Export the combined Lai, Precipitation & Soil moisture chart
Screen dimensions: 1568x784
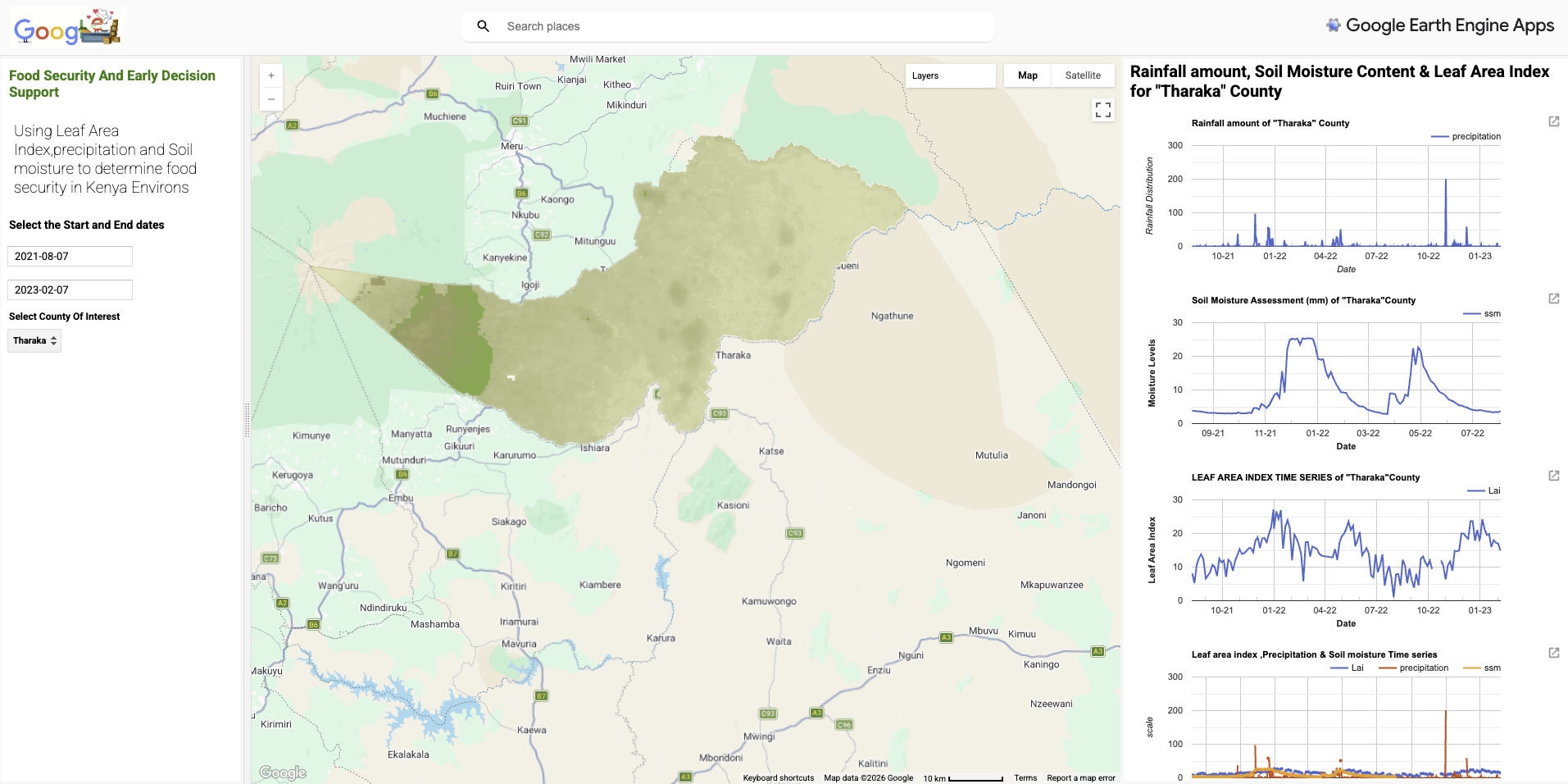pyautogui.click(x=1553, y=654)
